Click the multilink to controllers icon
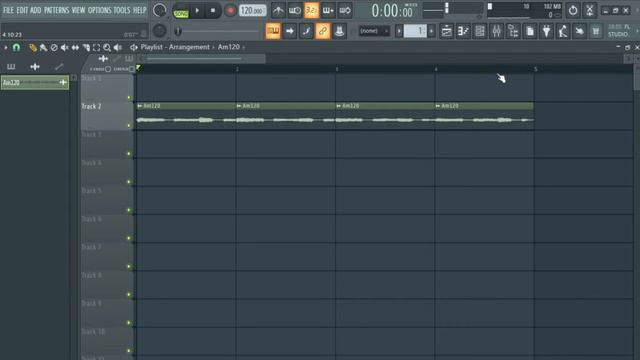 pyautogui.click(x=339, y=31)
